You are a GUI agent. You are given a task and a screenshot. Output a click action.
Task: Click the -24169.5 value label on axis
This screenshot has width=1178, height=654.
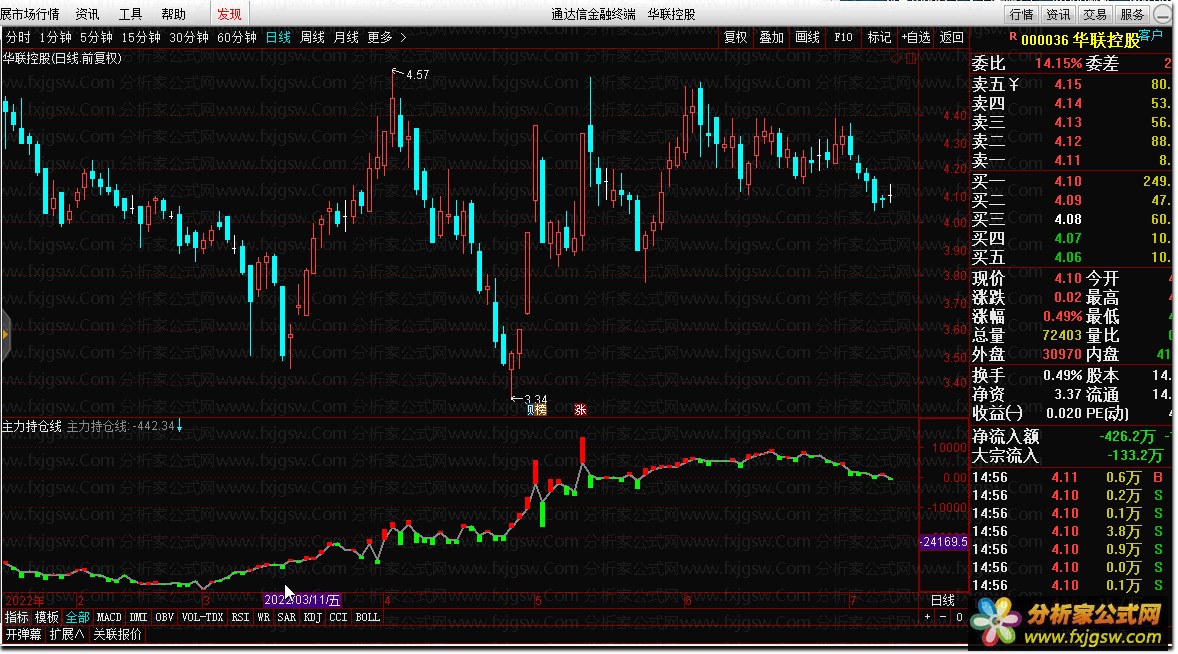[944, 541]
